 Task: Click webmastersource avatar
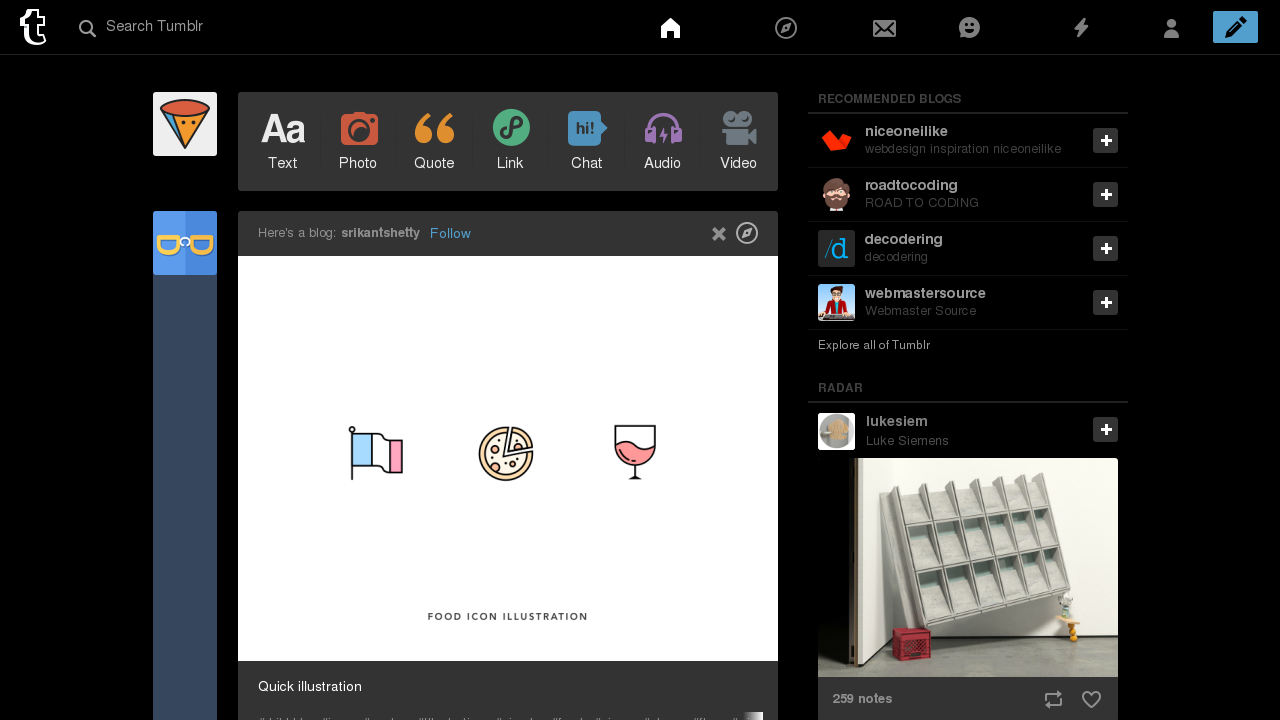[x=836, y=303]
